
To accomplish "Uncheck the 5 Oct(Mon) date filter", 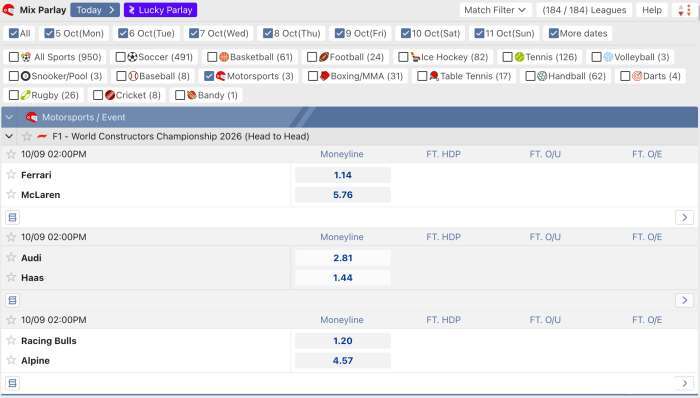I will point(49,33).
